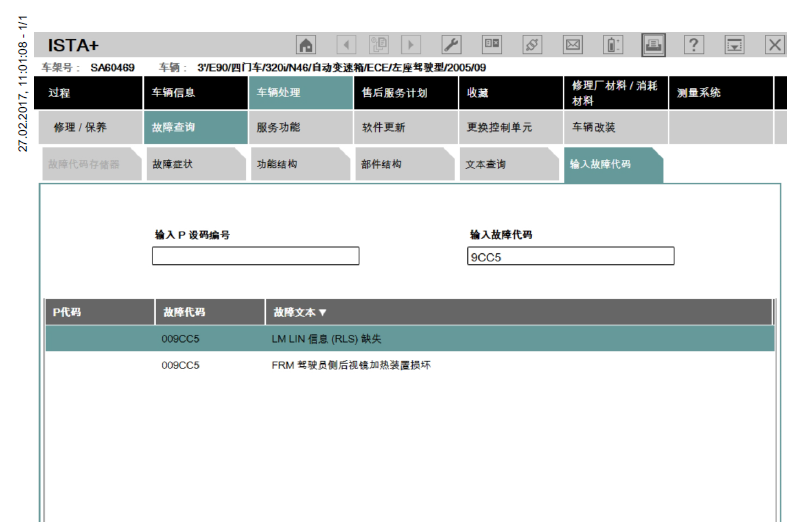Sort by the 故障代码 column header
The width and height of the screenshot is (807, 522).
[x=210, y=312]
